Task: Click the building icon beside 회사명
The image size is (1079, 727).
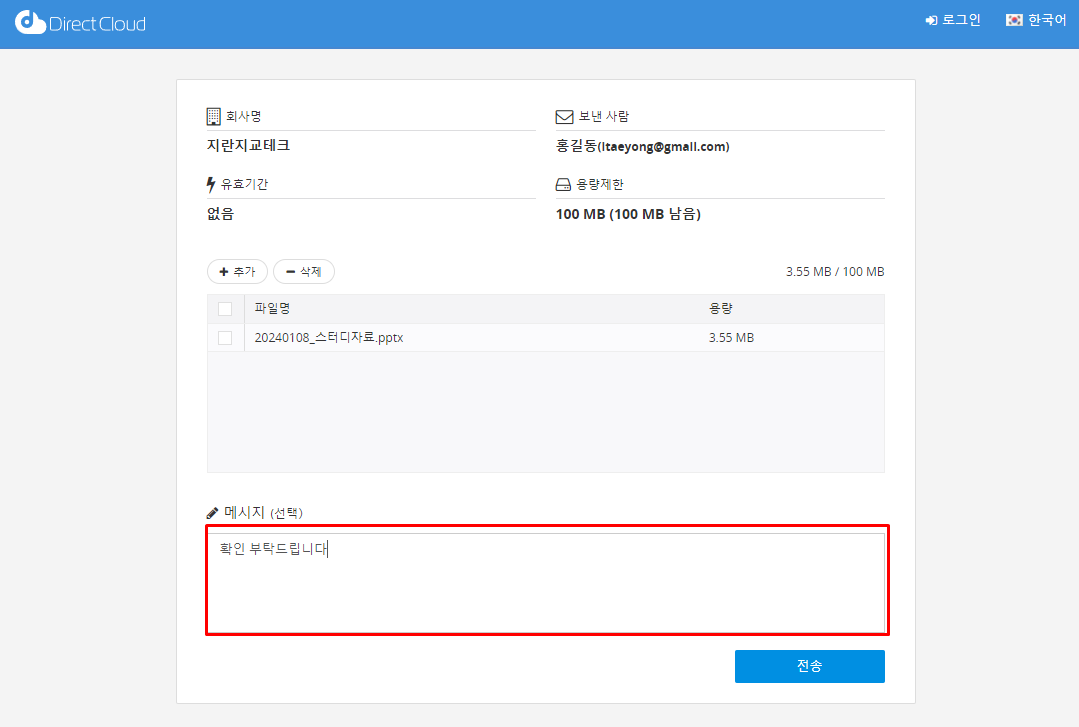Action: [x=213, y=116]
